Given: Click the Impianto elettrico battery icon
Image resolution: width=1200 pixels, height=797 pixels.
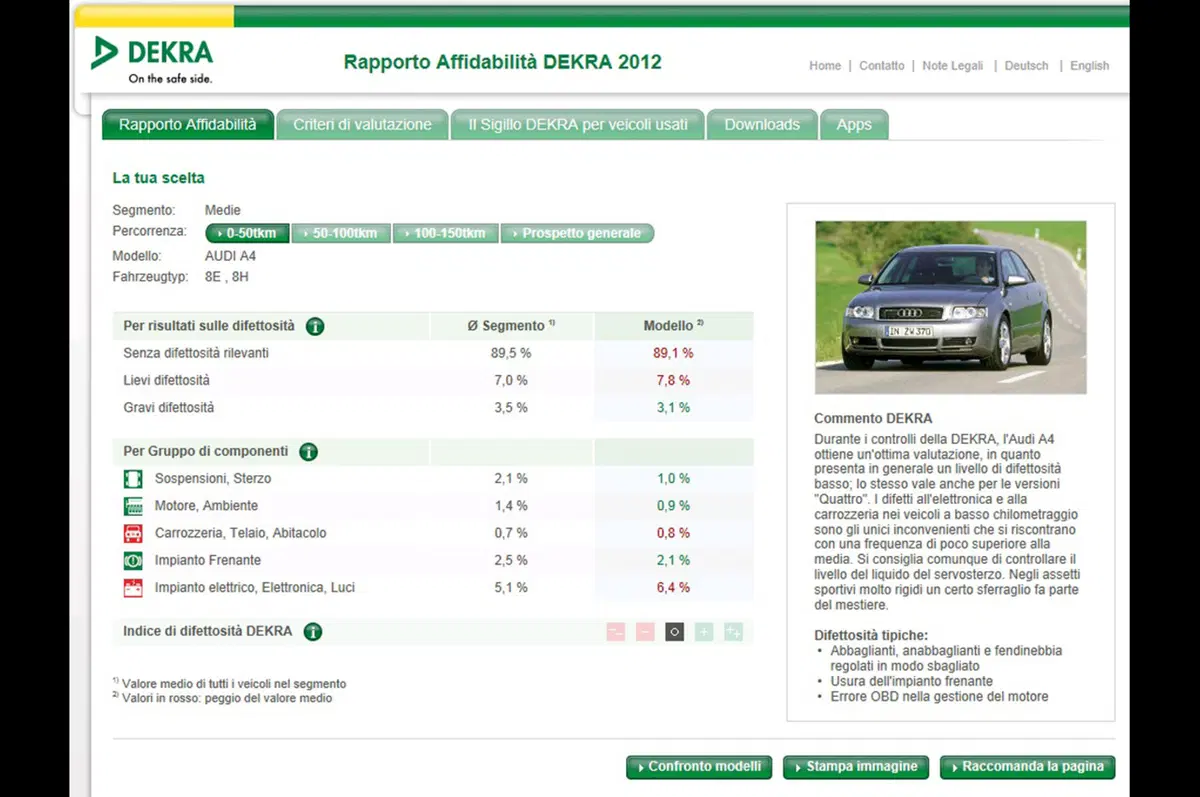Looking at the screenshot, I should 133,588.
